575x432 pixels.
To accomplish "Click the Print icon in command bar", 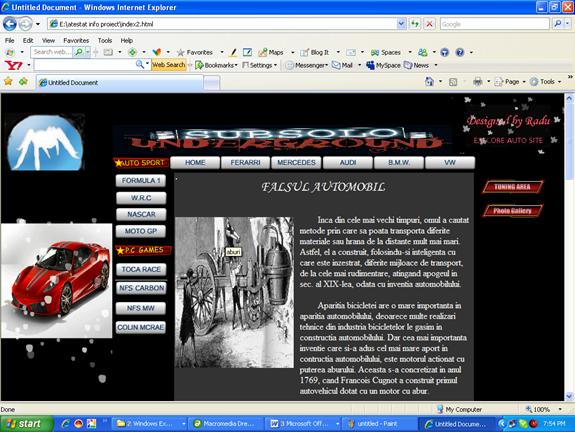I will pos(477,82).
